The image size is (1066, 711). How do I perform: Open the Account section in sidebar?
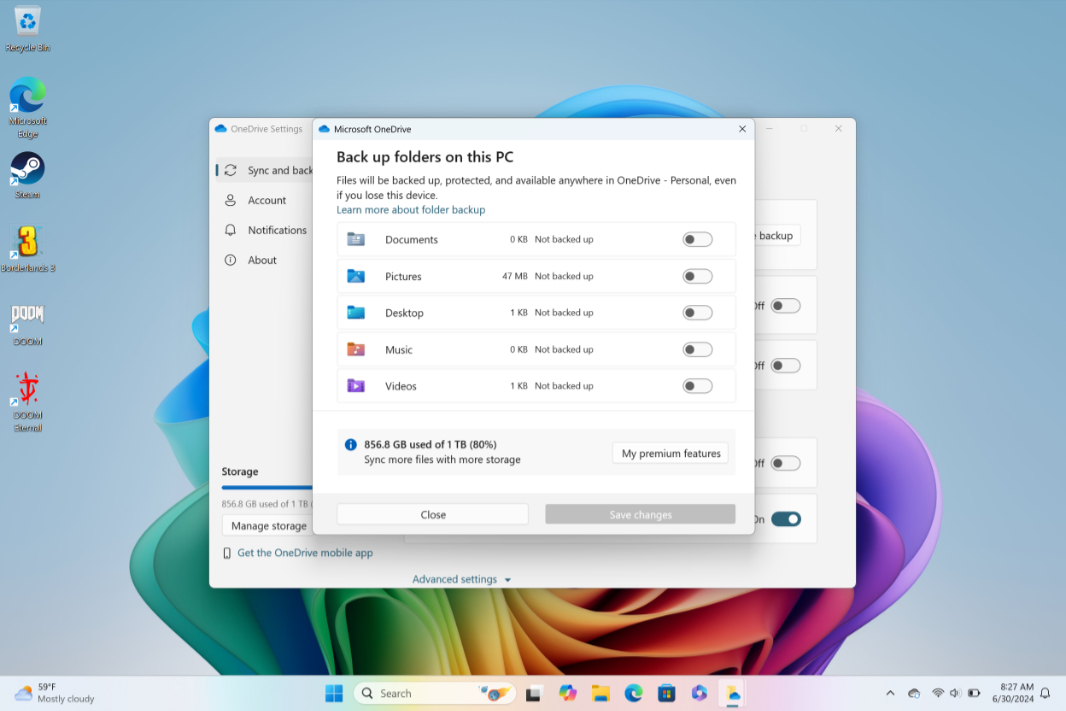[x=266, y=200]
